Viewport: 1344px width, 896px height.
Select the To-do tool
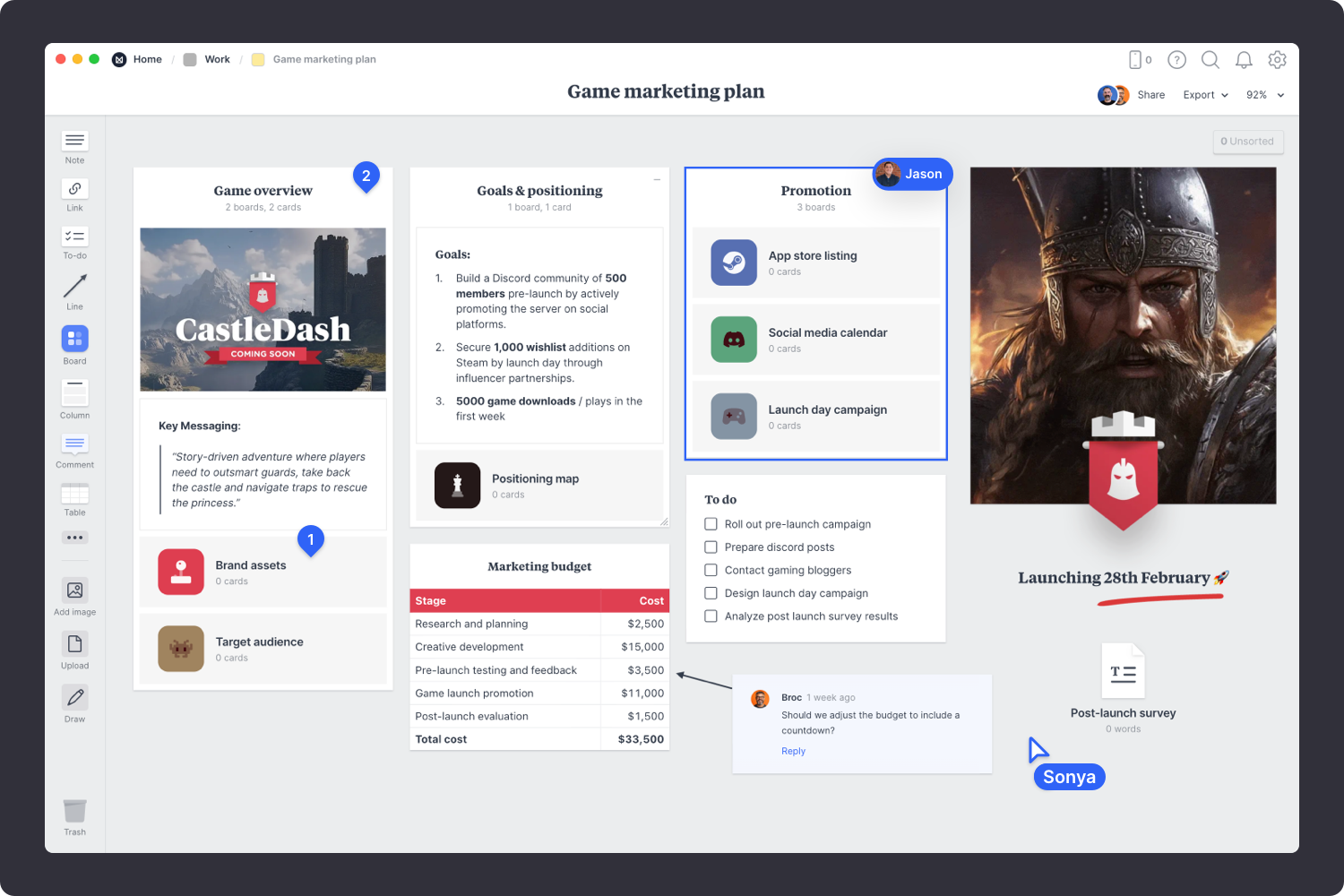pos(74,237)
